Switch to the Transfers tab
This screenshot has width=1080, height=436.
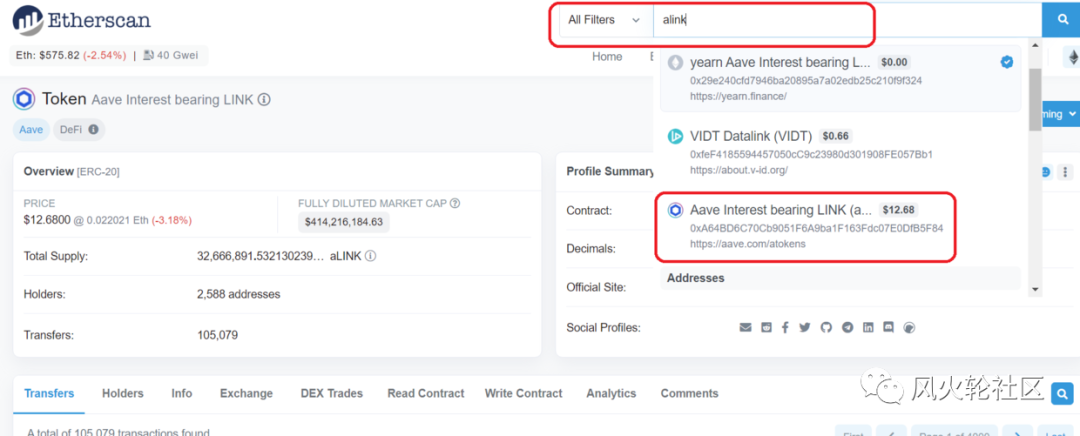(x=50, y=393)
